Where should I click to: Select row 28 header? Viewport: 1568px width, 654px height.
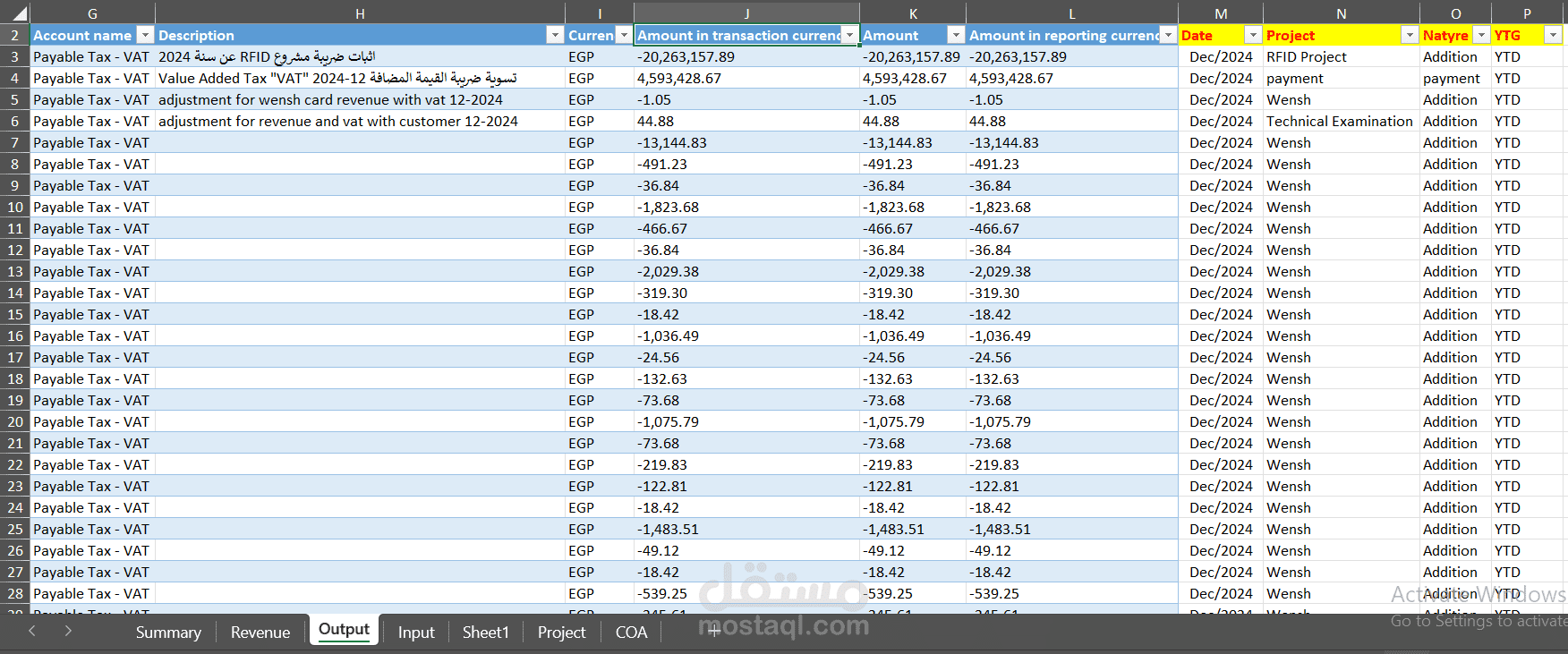tap(15, 593)
